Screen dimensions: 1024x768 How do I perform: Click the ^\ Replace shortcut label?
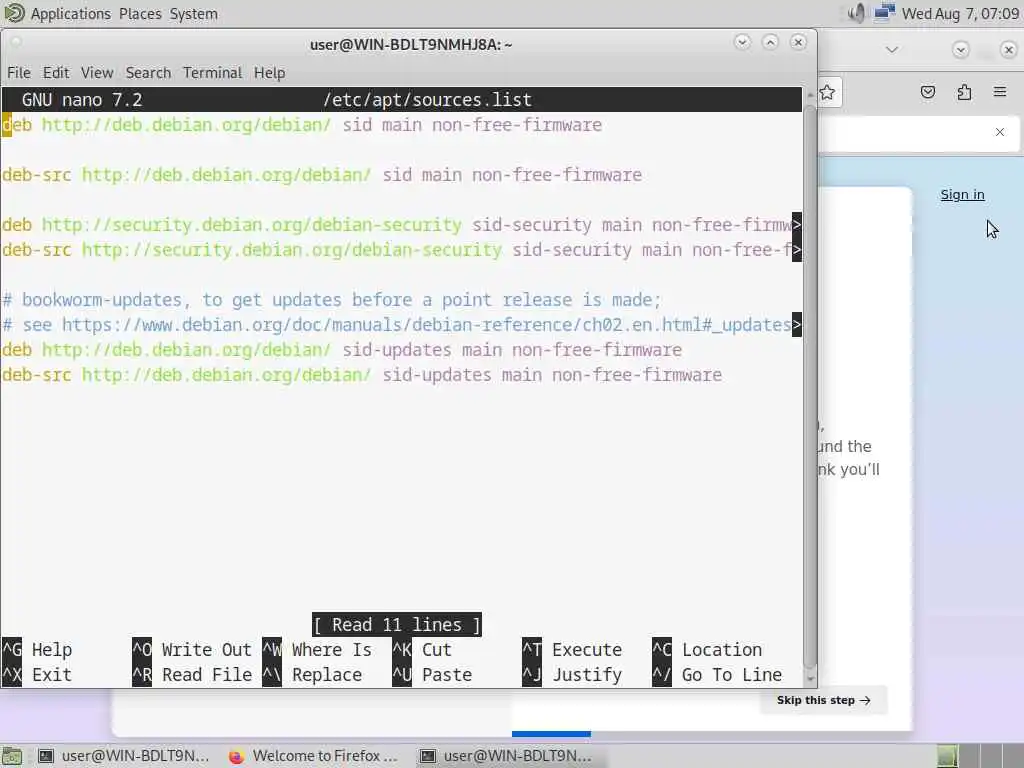(x=312, y=675)
